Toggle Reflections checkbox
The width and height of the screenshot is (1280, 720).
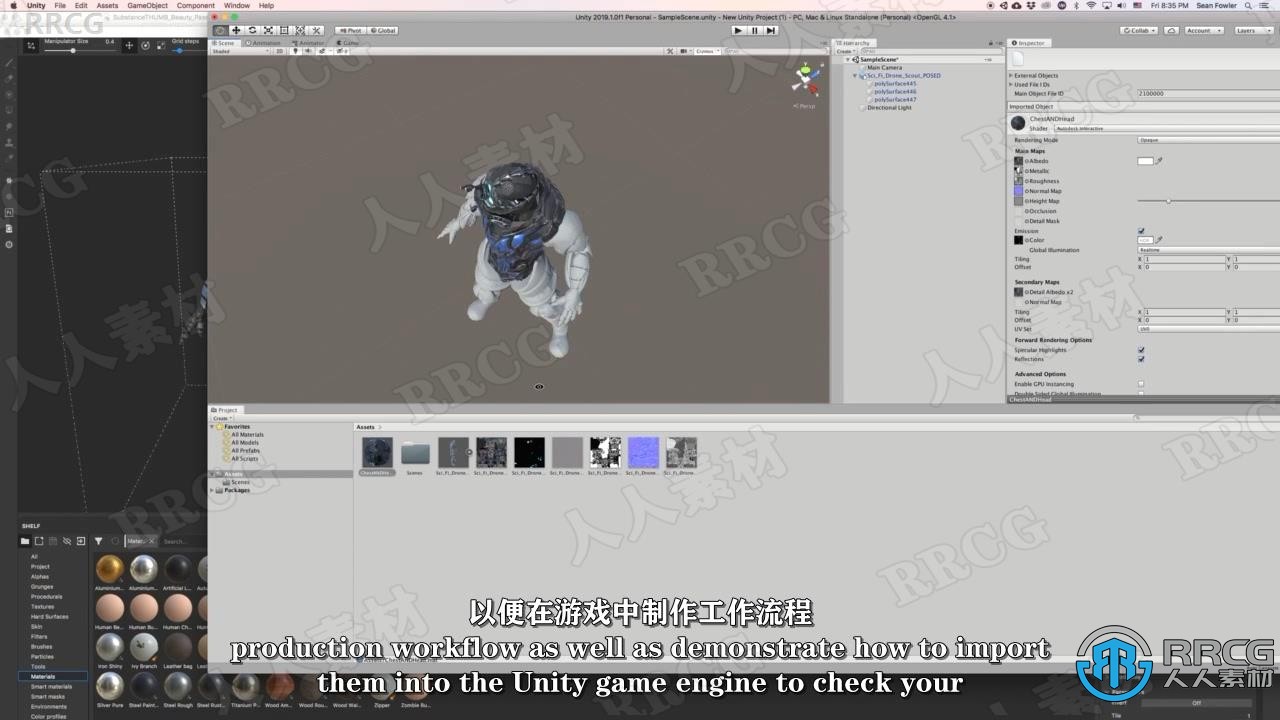click(1141, 359)
